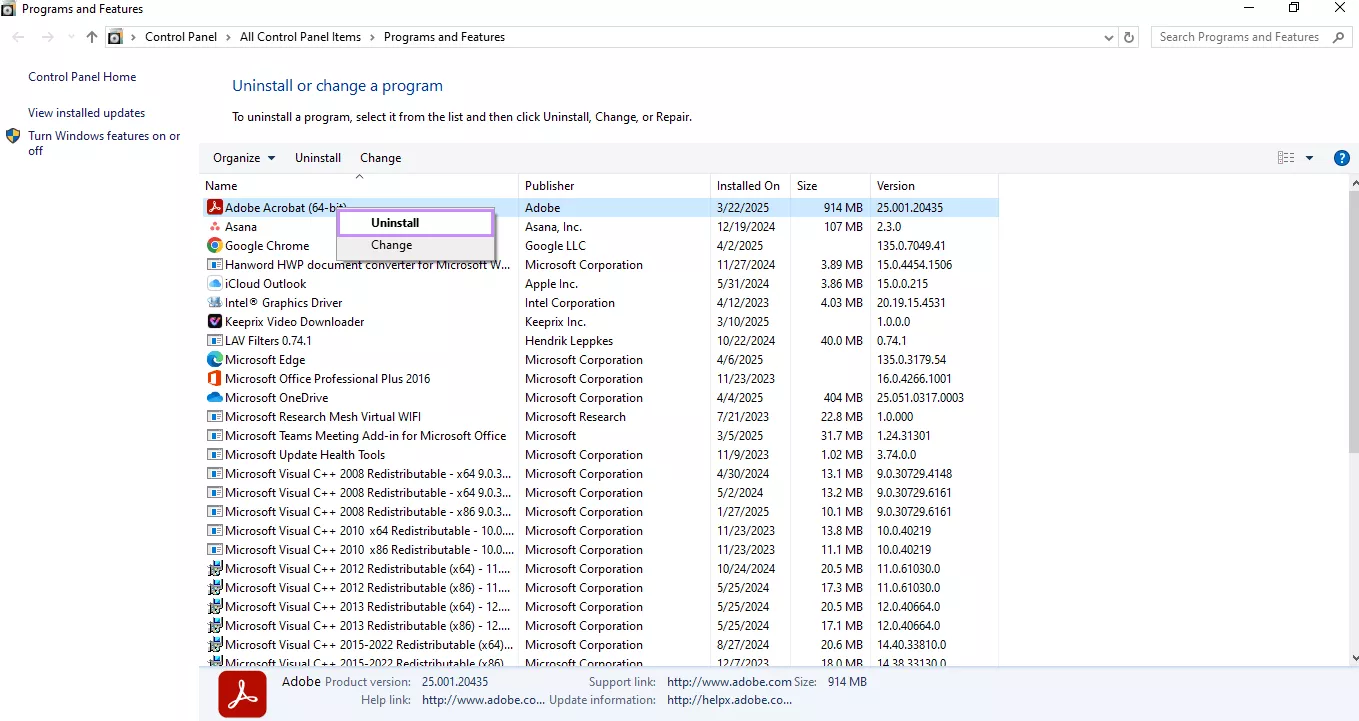1359x721 pixels.
Task: Click the Adobe icon in the details pane
Action: tap(242, 693)
